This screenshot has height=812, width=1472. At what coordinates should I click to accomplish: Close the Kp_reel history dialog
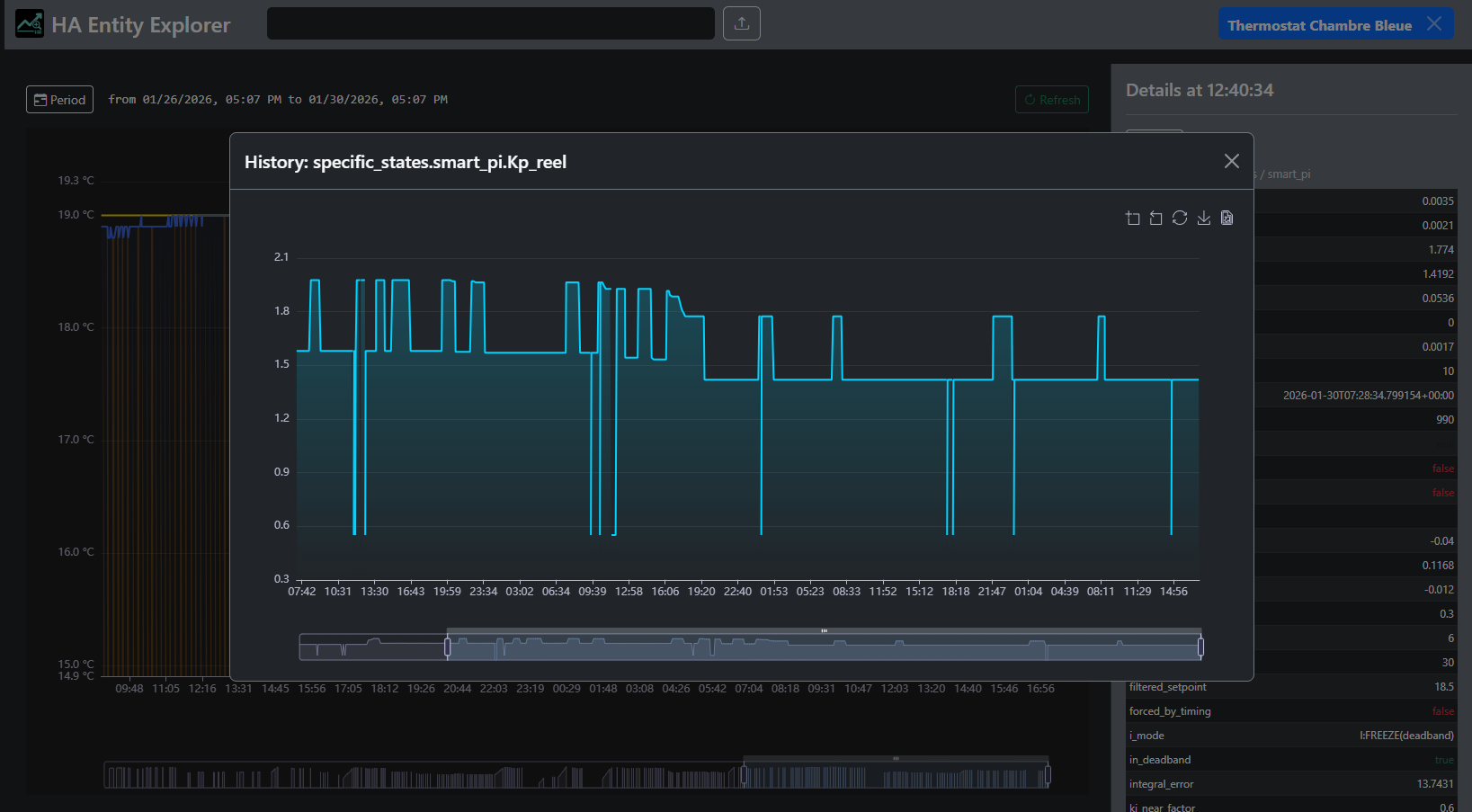(x=1231, y=161)
